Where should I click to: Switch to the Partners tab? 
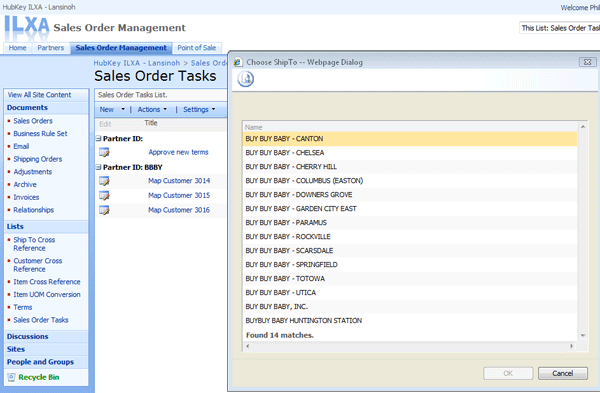point(51,48)
